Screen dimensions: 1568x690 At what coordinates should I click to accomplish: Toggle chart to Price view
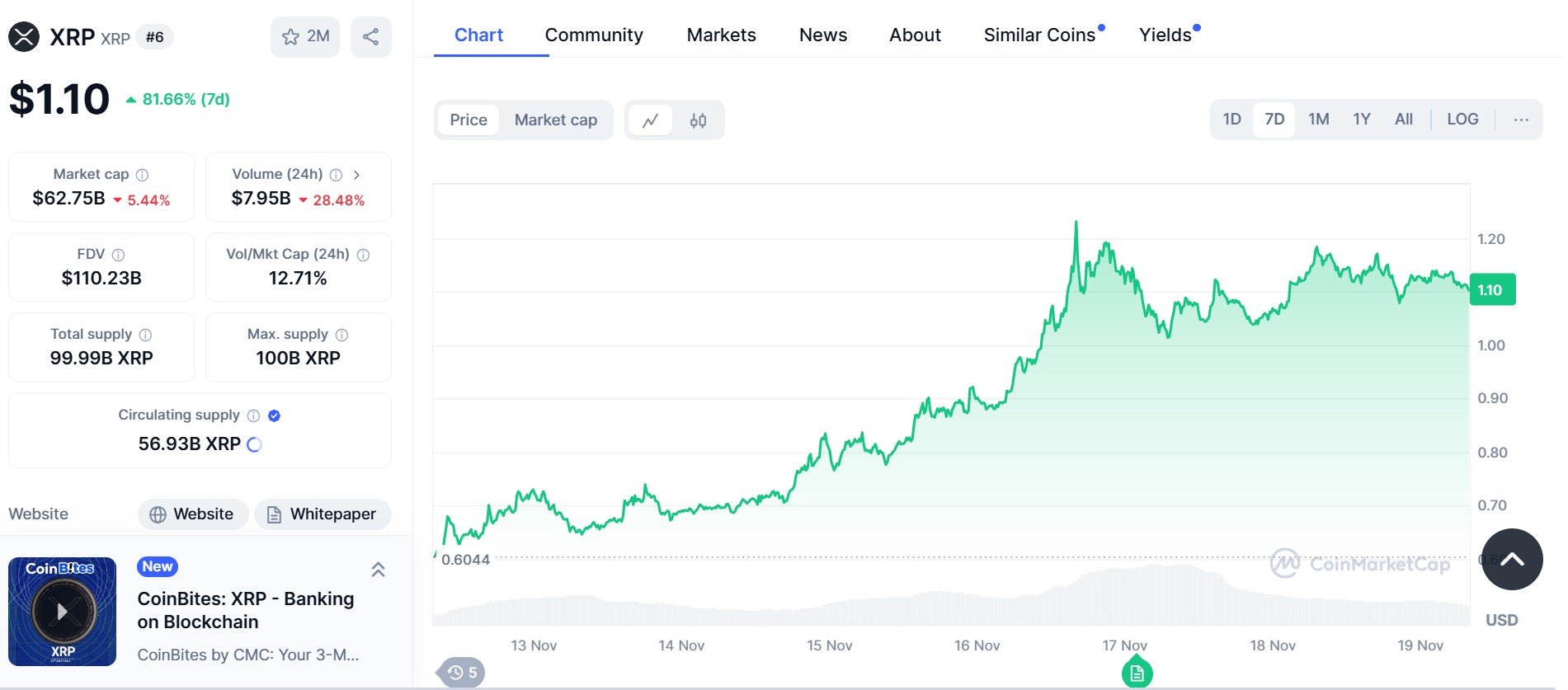click(469, 120)
